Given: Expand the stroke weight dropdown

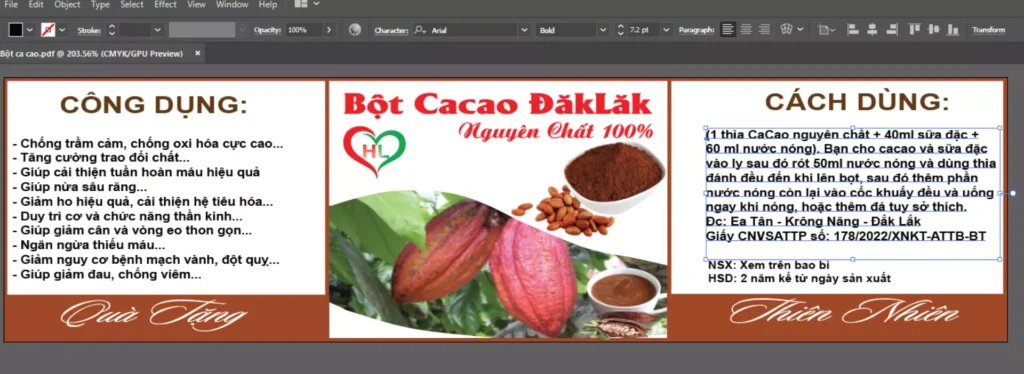Looking at the screenshot, I should [x=157, y=30].
